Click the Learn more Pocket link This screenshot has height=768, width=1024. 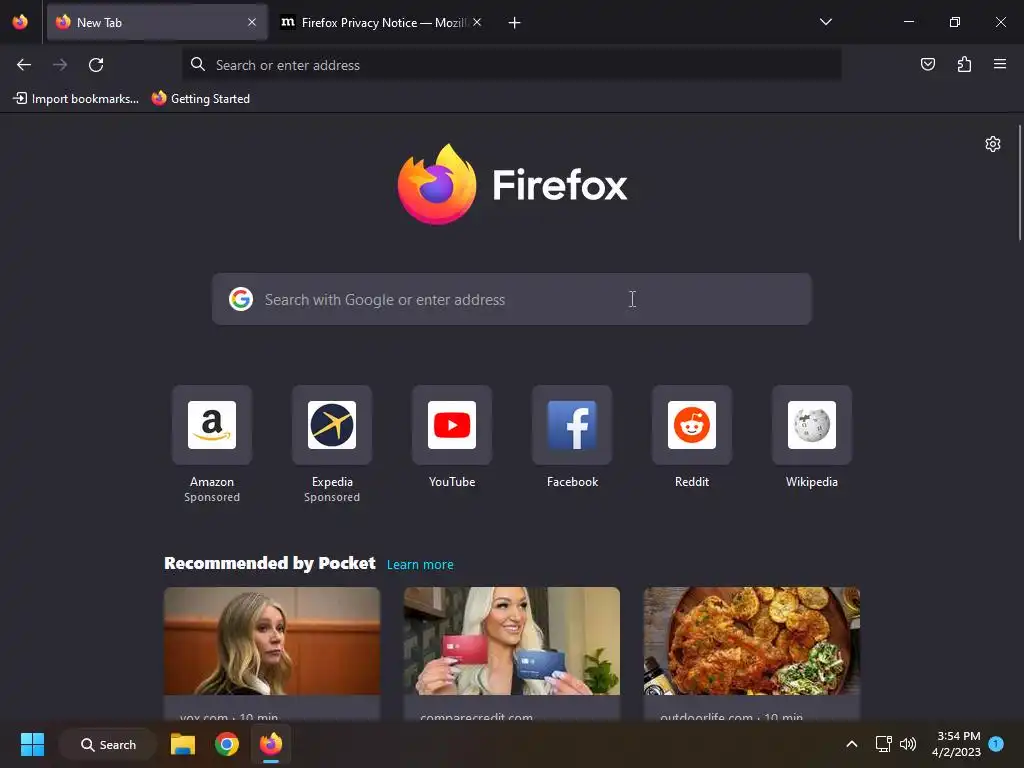coord(420,564)
